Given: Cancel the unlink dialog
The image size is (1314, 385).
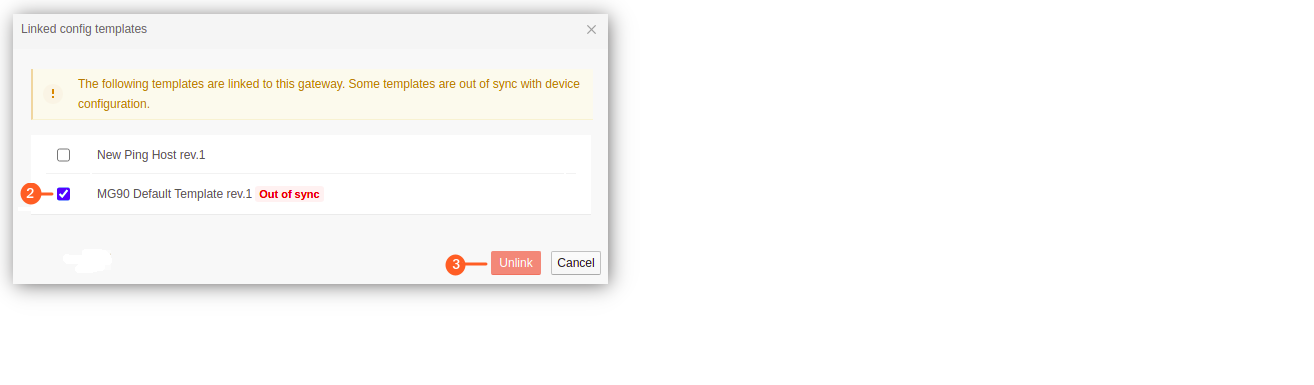Looking at the screenshot, I should tap(576, 263).
